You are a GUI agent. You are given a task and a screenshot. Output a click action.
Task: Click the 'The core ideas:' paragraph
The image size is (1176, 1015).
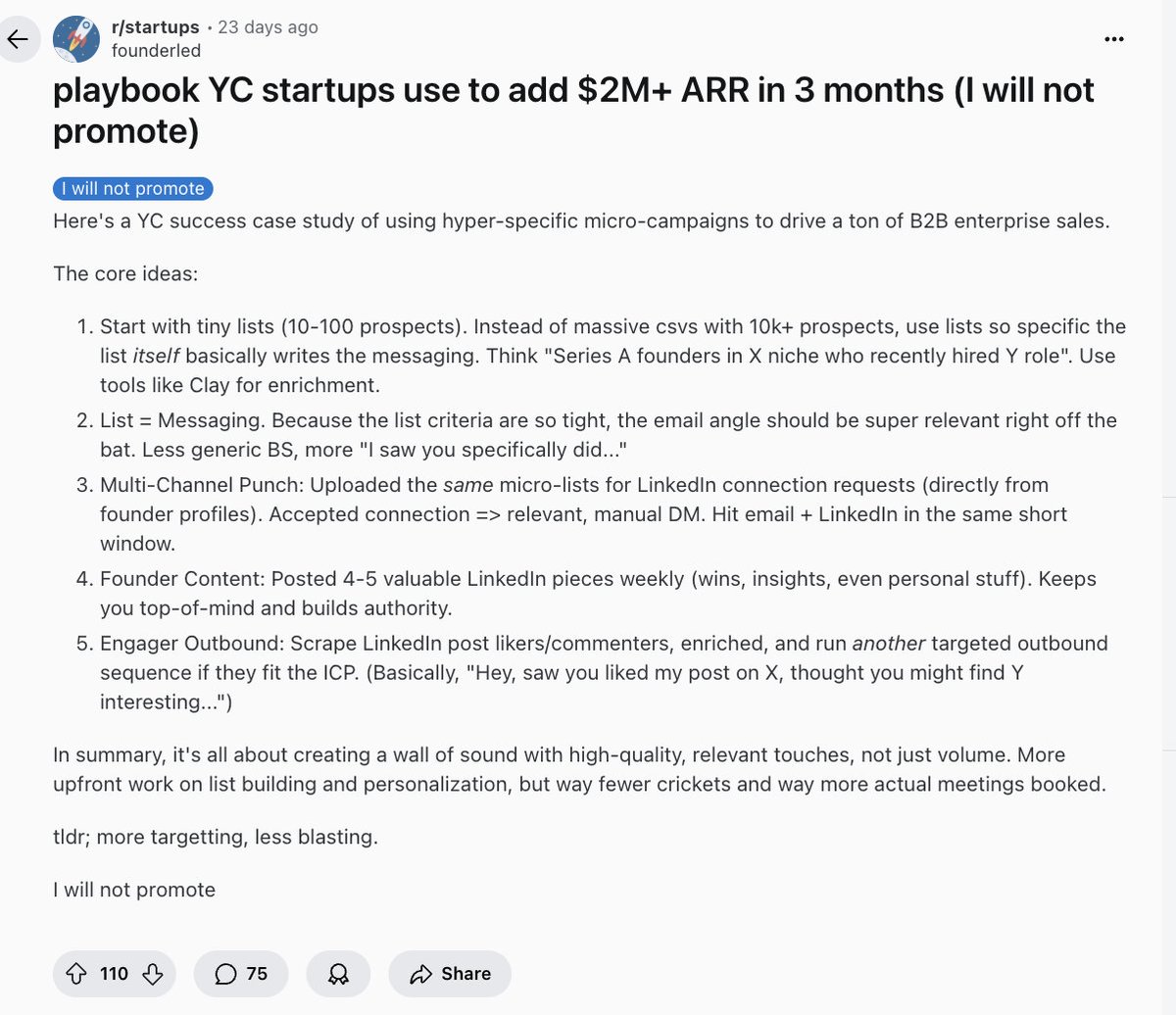125,273
